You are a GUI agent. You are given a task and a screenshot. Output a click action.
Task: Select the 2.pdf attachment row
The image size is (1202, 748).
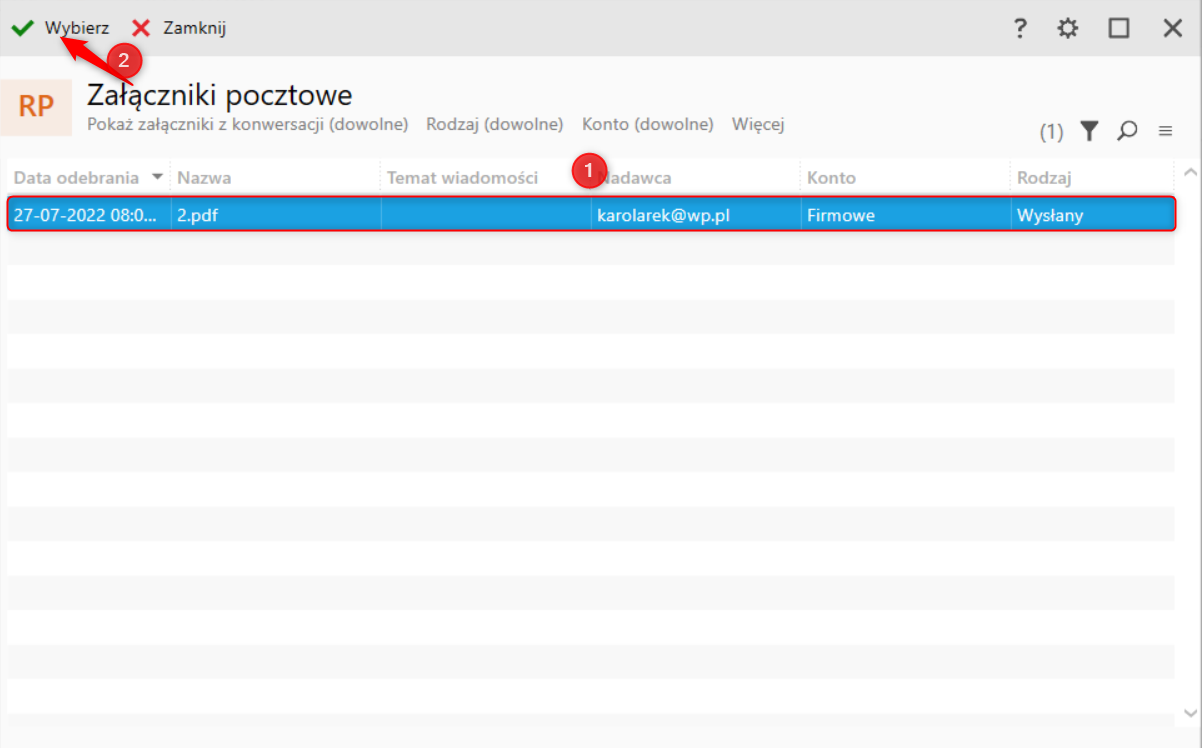coord(591,214)
